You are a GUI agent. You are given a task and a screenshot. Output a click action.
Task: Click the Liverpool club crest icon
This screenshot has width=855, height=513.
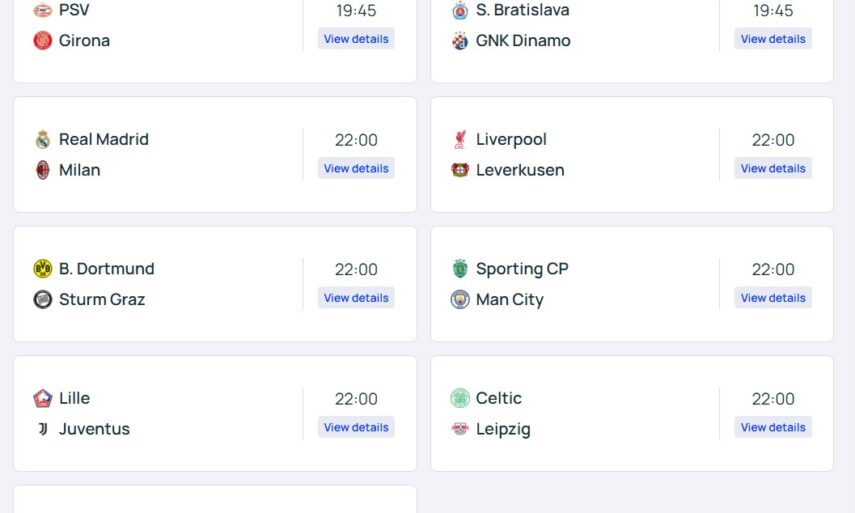pos(460,140)
